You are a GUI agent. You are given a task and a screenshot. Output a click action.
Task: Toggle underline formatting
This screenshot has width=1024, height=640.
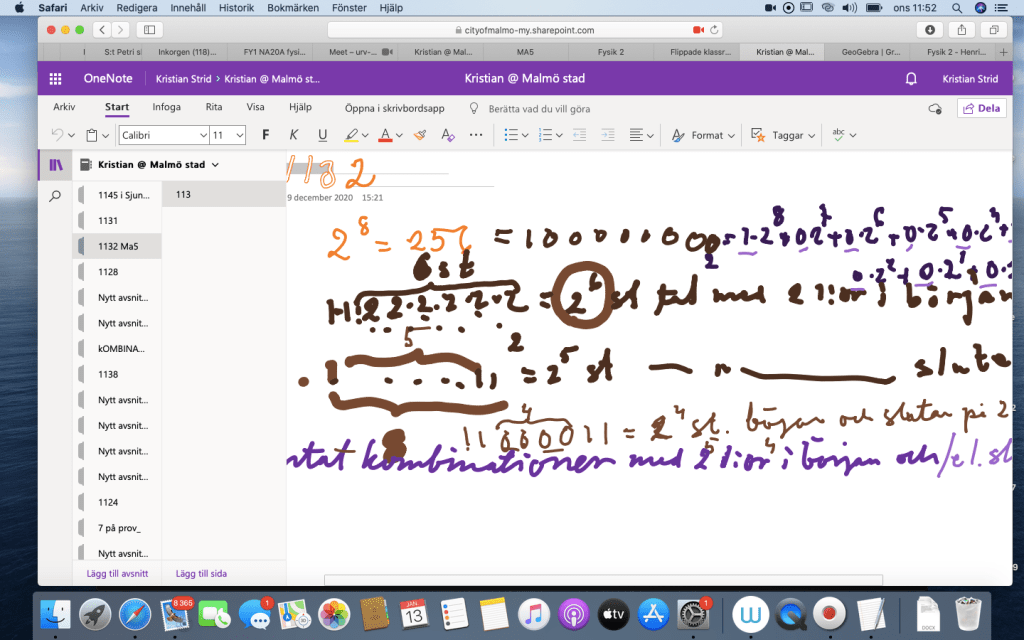click(x=322, y=135)
